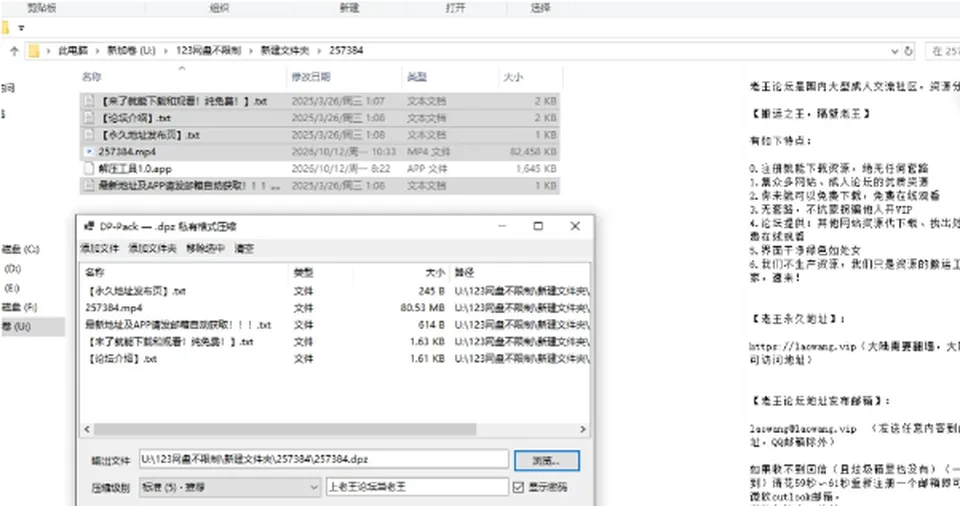Open the quick access toolbar customize arrow
The height and width of the screenshot is (506, 960).
(21, 28)
